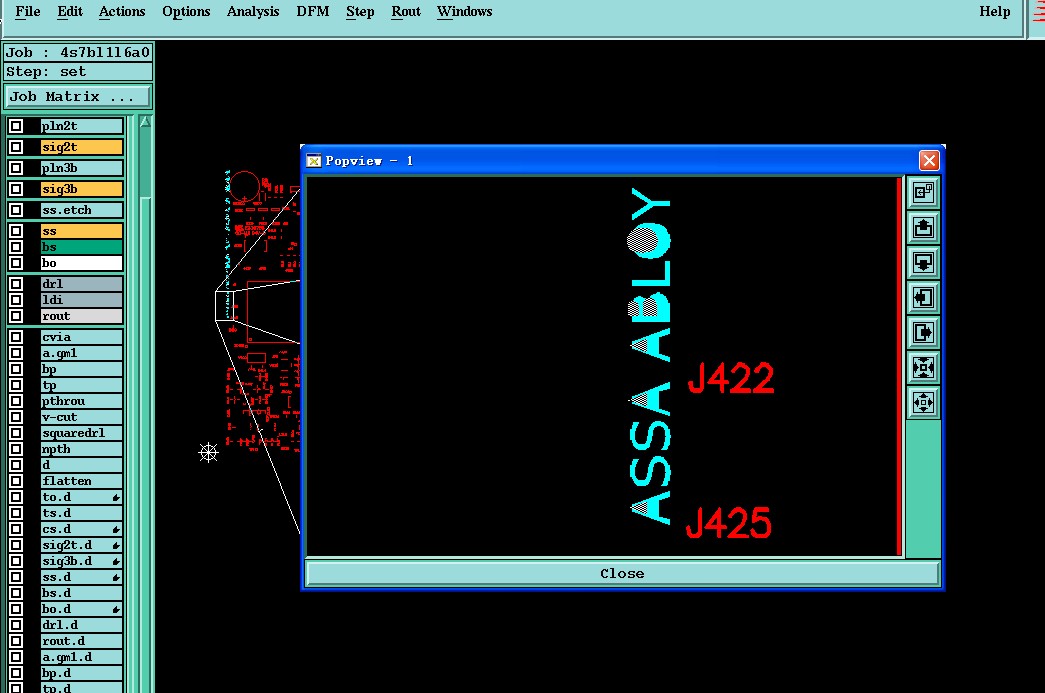Select the ldi layer name
Image resolution: width=1045 pixels, height=693 pixels.
(82, 300)
